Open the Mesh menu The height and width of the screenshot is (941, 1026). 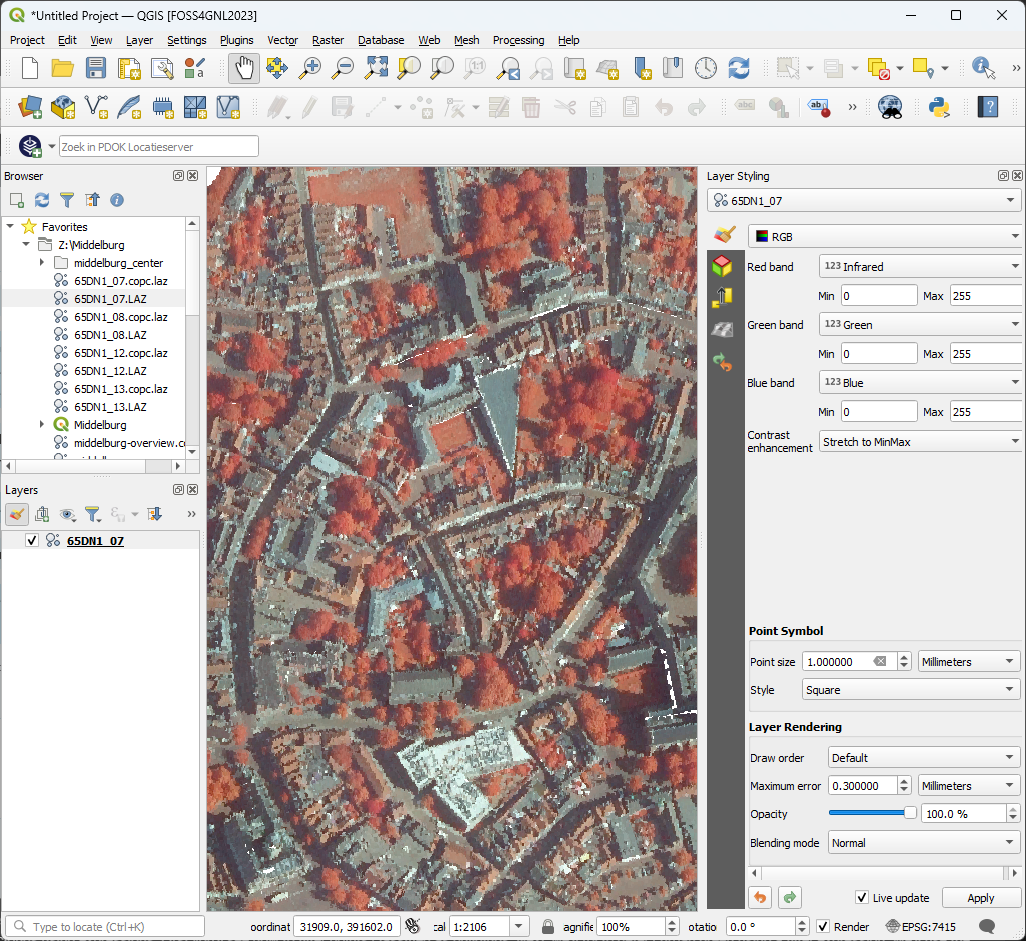(467, 40)
